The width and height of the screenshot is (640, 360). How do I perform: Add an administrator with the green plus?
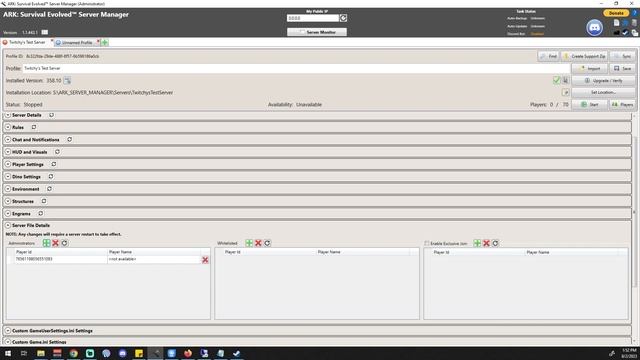click(x=47, y=243)
